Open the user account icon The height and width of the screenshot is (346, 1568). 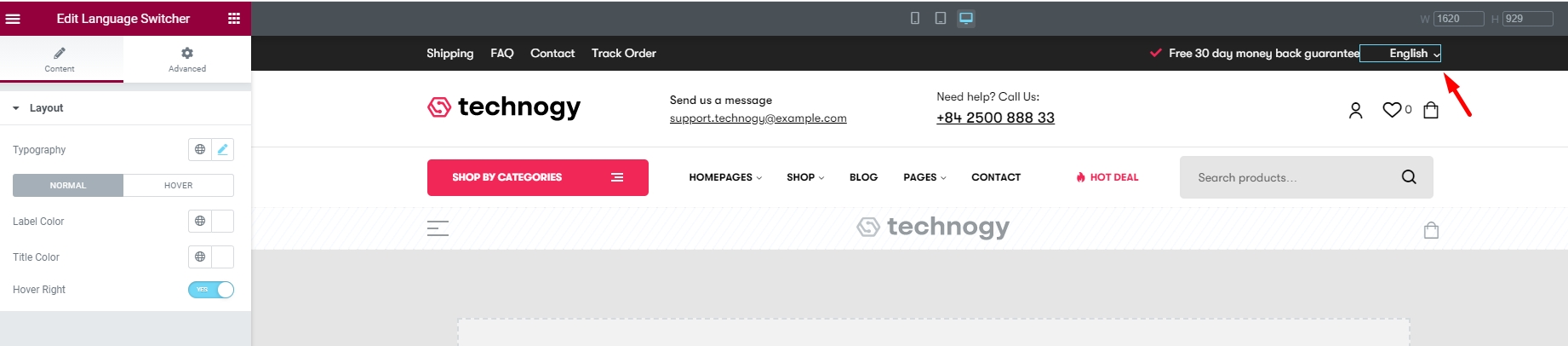click(1356, 110)
